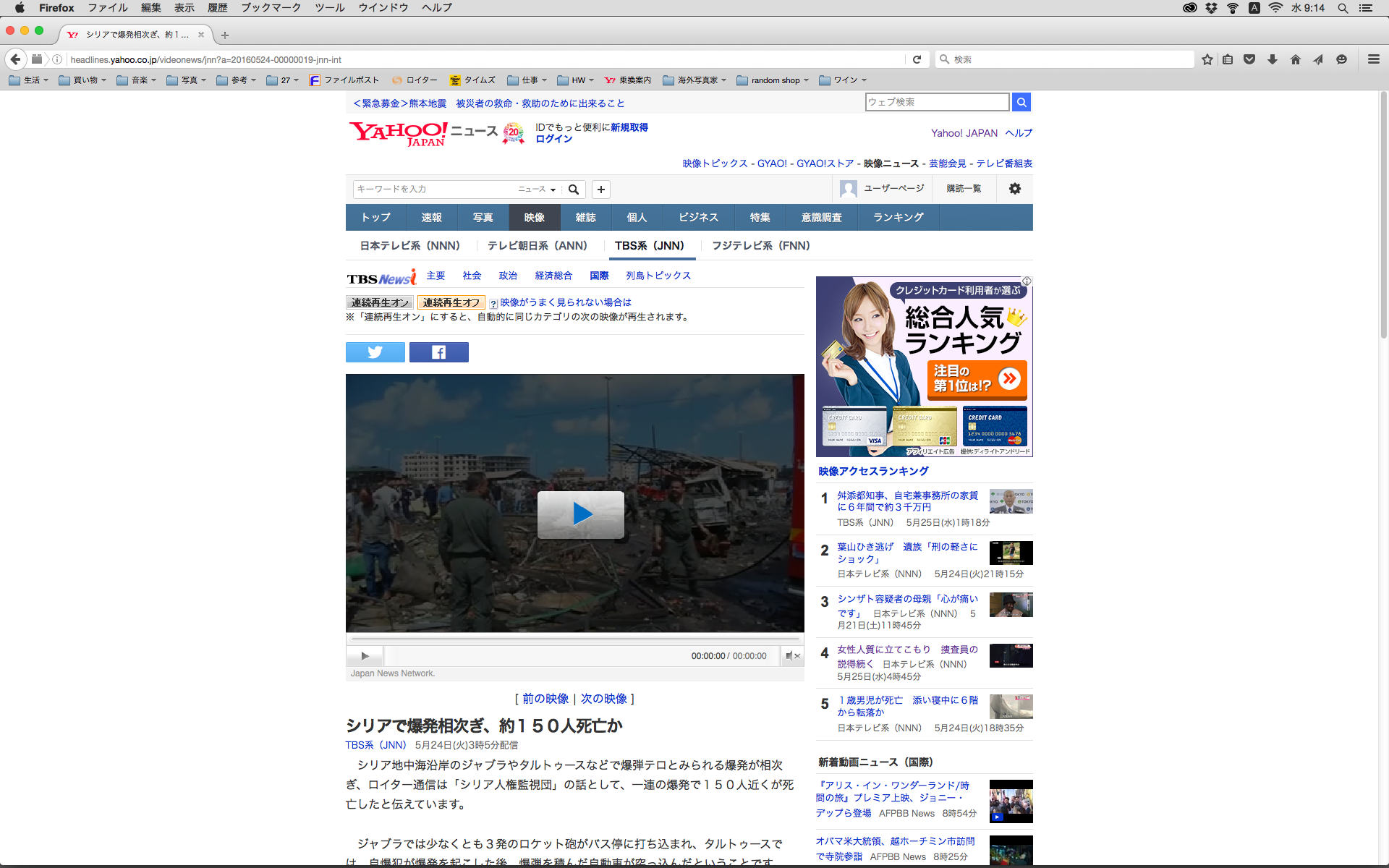Reload the current page
The width and height of the screenshot is (1389, 868).
[x=917, y=59]
